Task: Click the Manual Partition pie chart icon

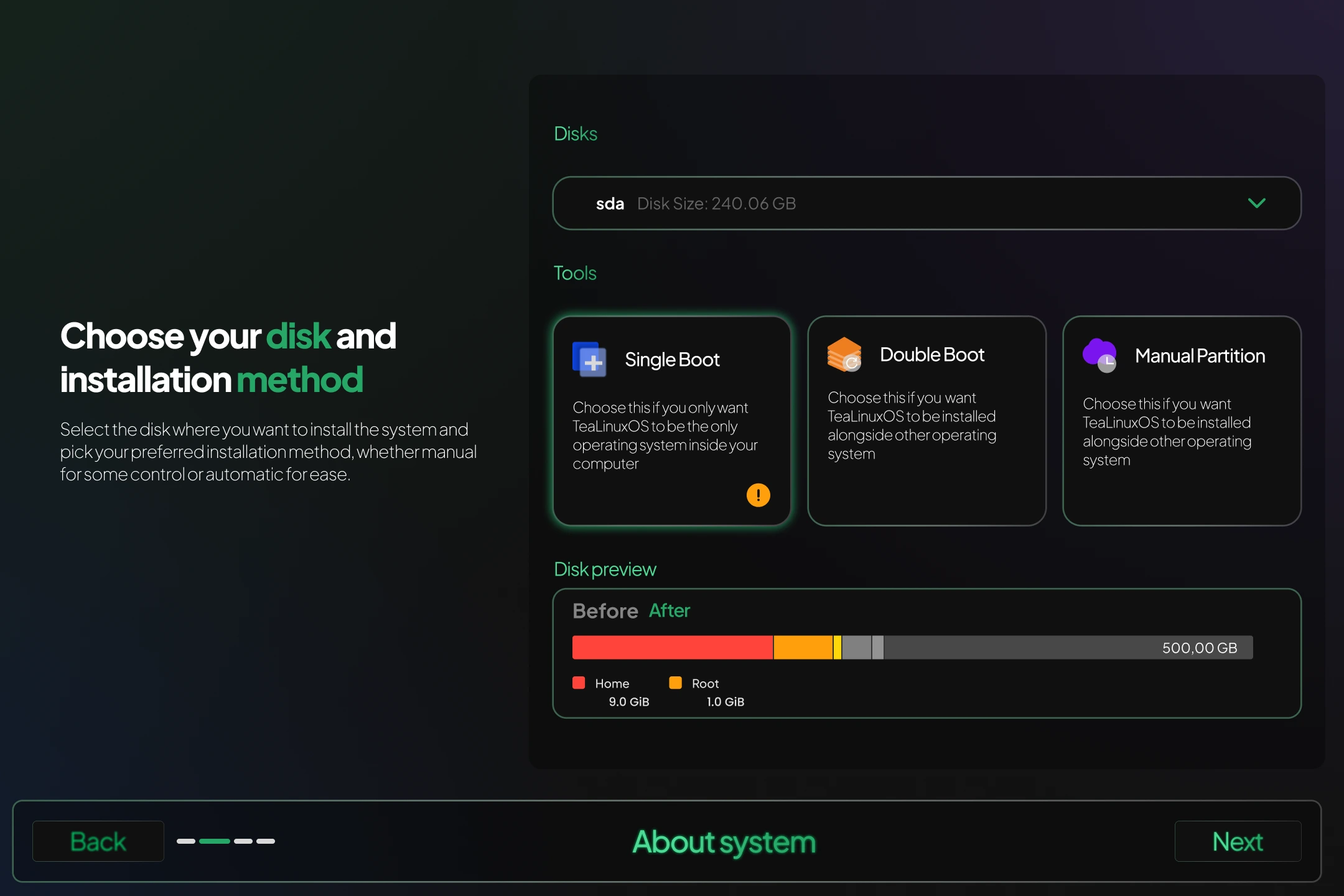Action: coord(1099,355)
